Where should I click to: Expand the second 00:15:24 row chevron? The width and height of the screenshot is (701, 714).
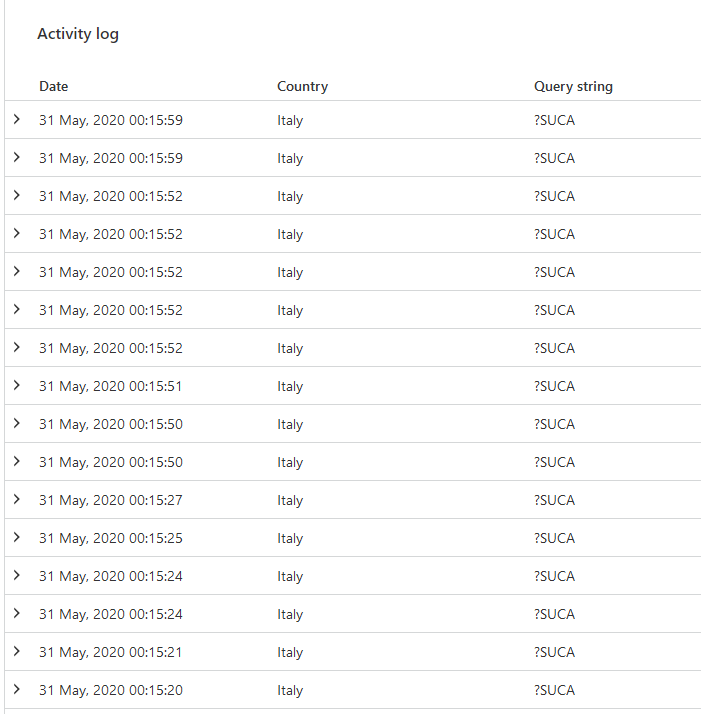coord(17,613)
